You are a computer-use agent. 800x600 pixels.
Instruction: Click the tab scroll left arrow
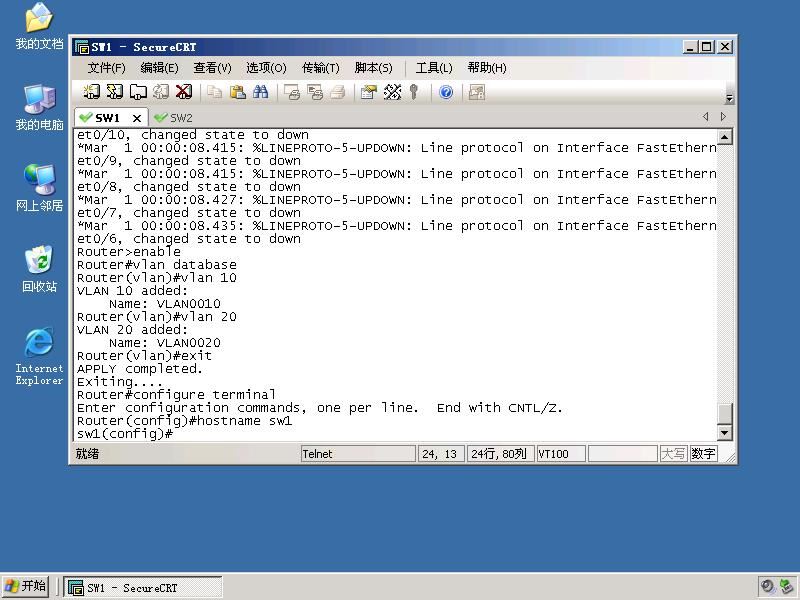tap(706, 117)
